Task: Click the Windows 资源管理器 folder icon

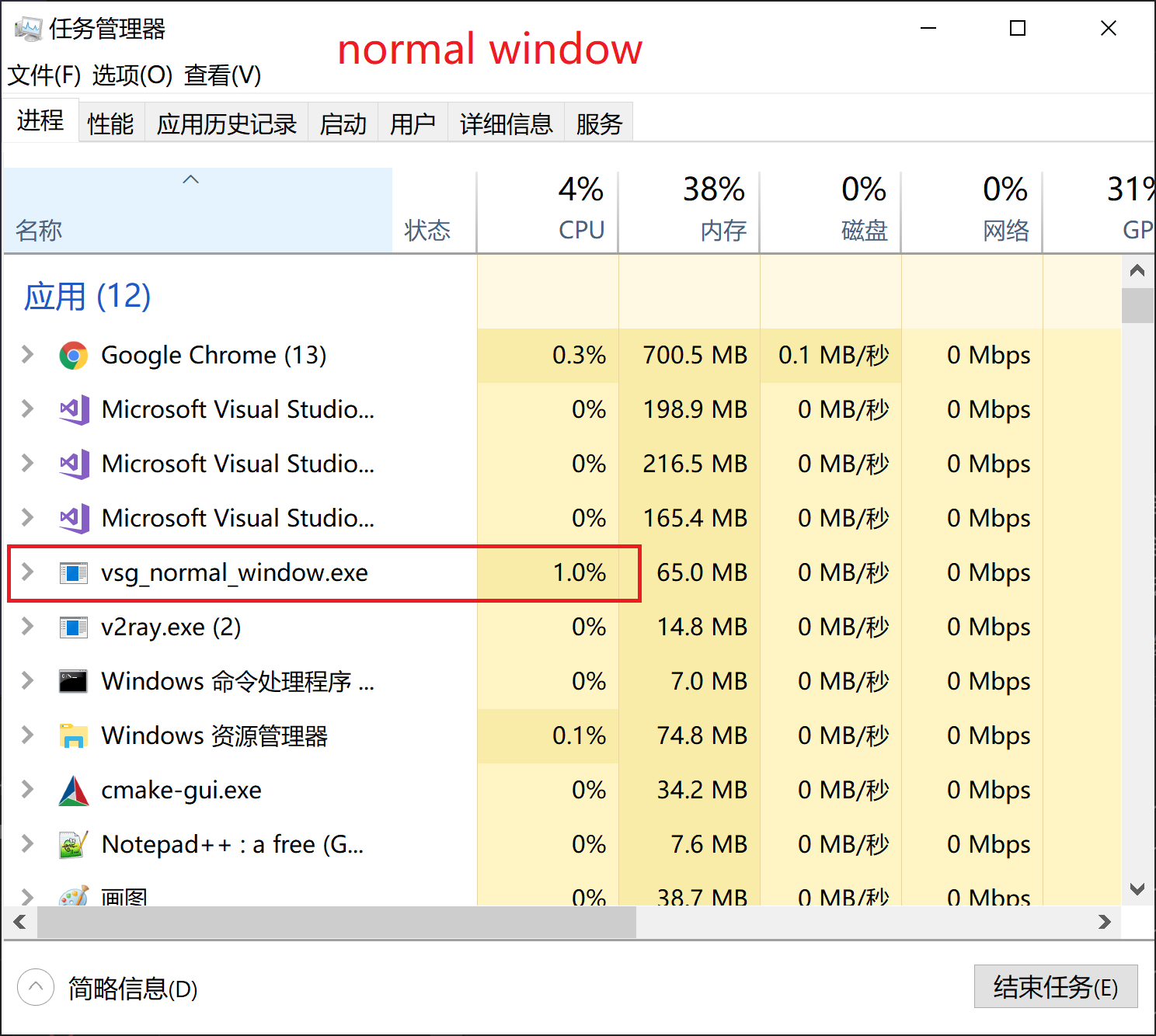Action: tap(74, 735)
